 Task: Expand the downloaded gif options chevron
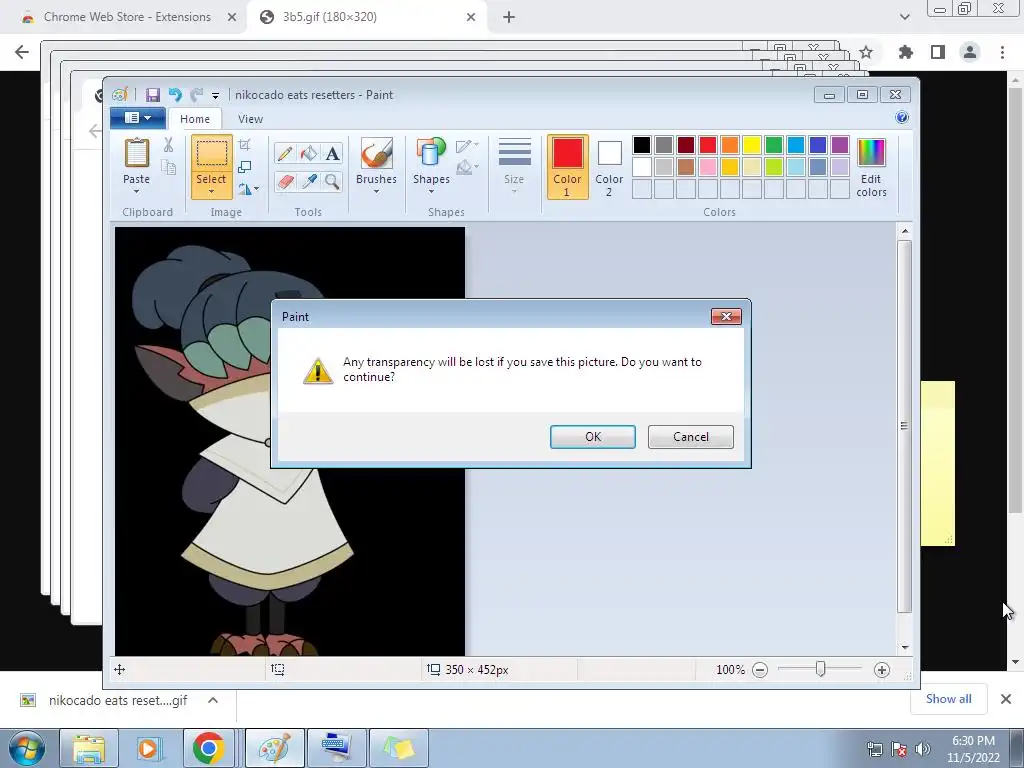(x=213, y=700)
